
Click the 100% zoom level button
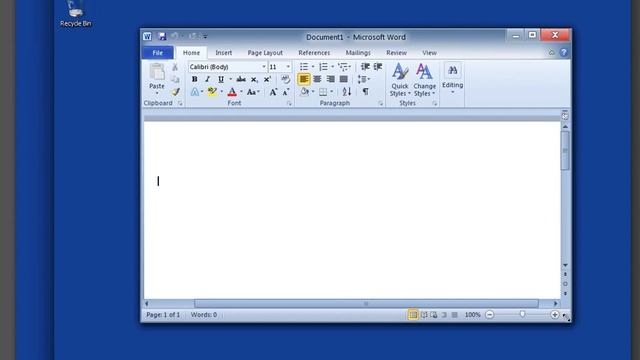click(472, 315)
